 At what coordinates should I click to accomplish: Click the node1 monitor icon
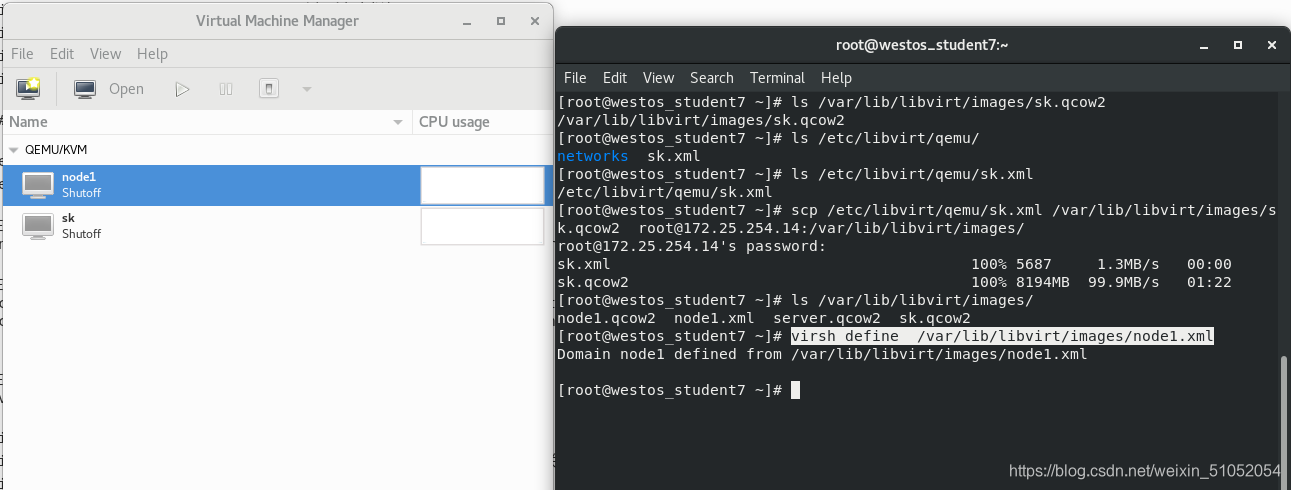click(39, 185)
